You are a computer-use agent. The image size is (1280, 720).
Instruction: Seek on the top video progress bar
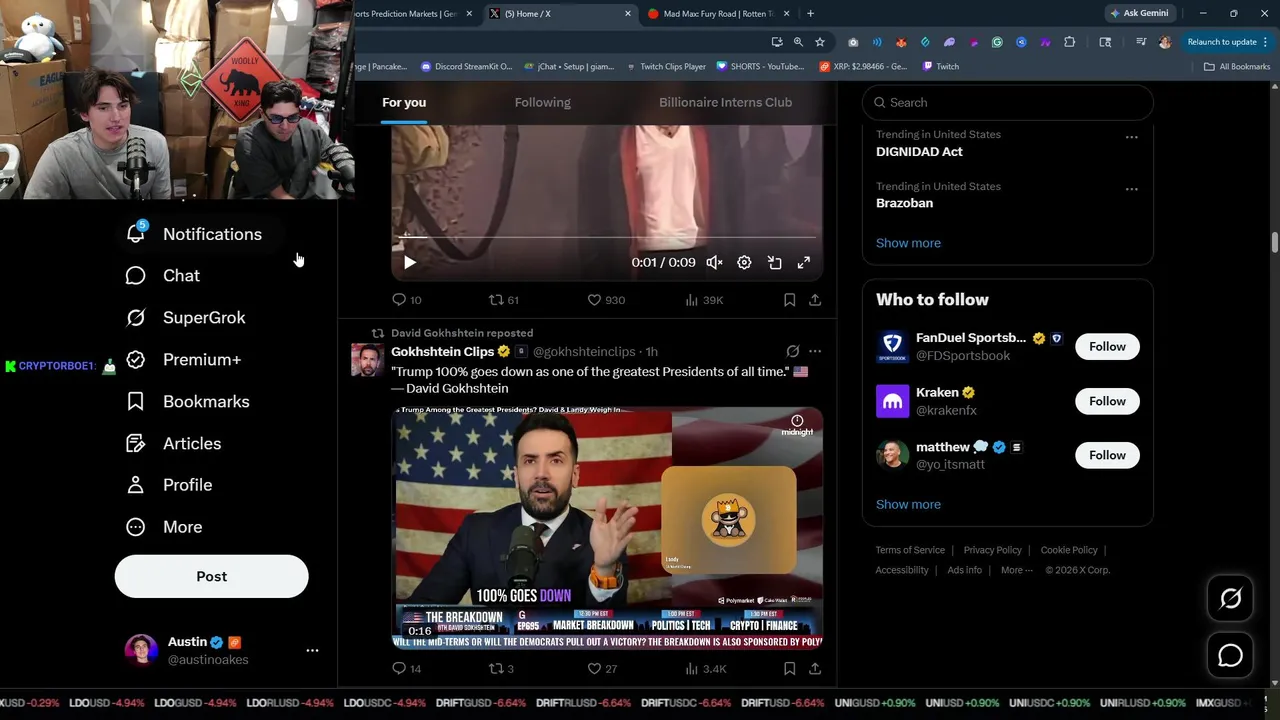coord(607,237)
